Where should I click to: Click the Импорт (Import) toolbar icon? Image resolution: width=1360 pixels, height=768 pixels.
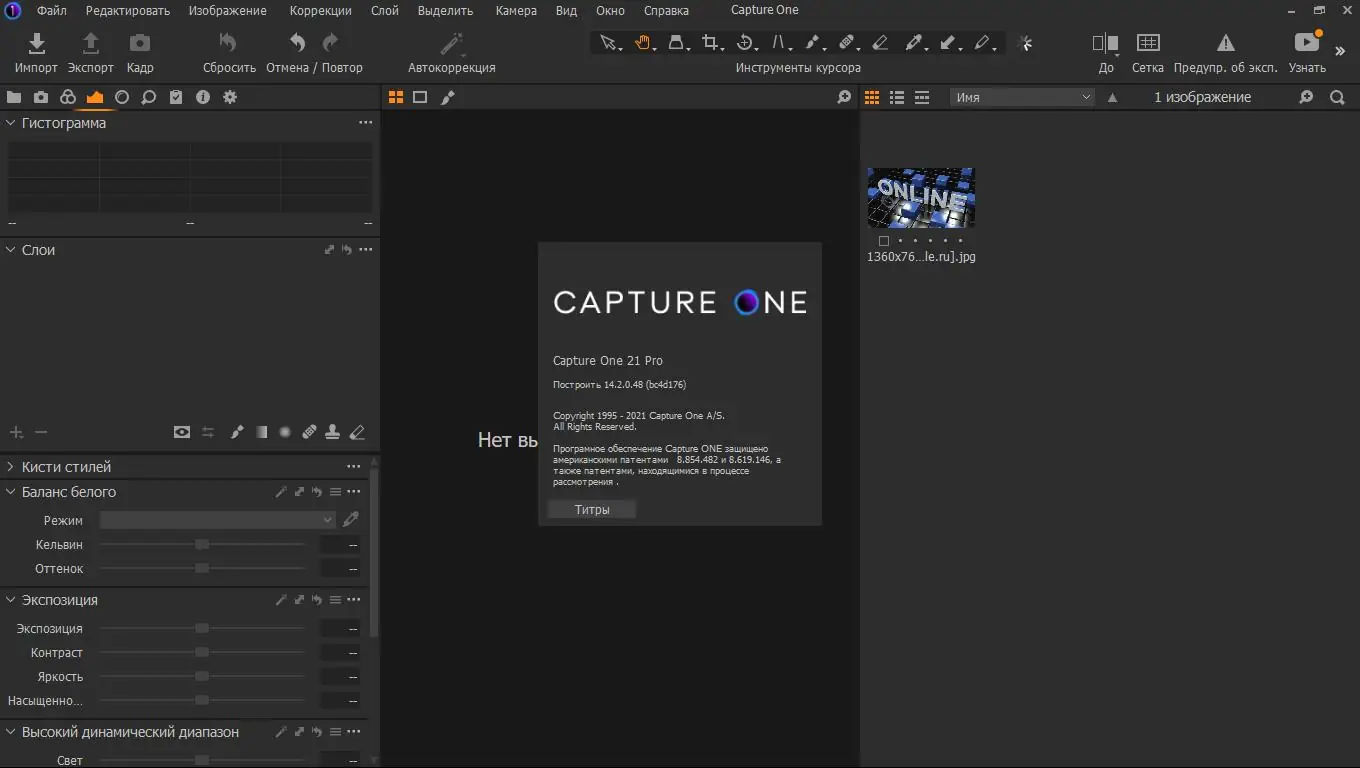click(36, 43)
